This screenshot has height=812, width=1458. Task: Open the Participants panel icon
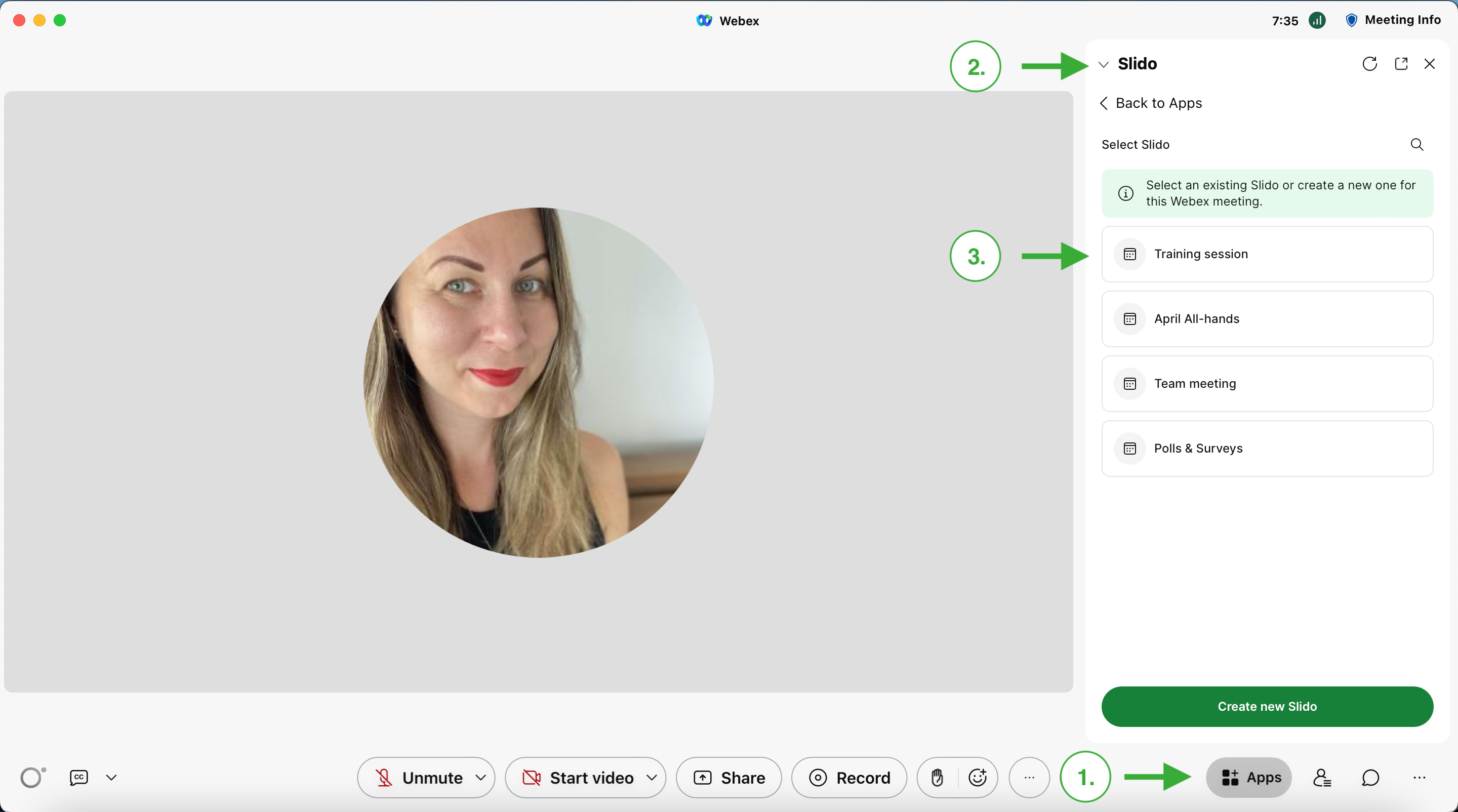tap(1322, 778)
